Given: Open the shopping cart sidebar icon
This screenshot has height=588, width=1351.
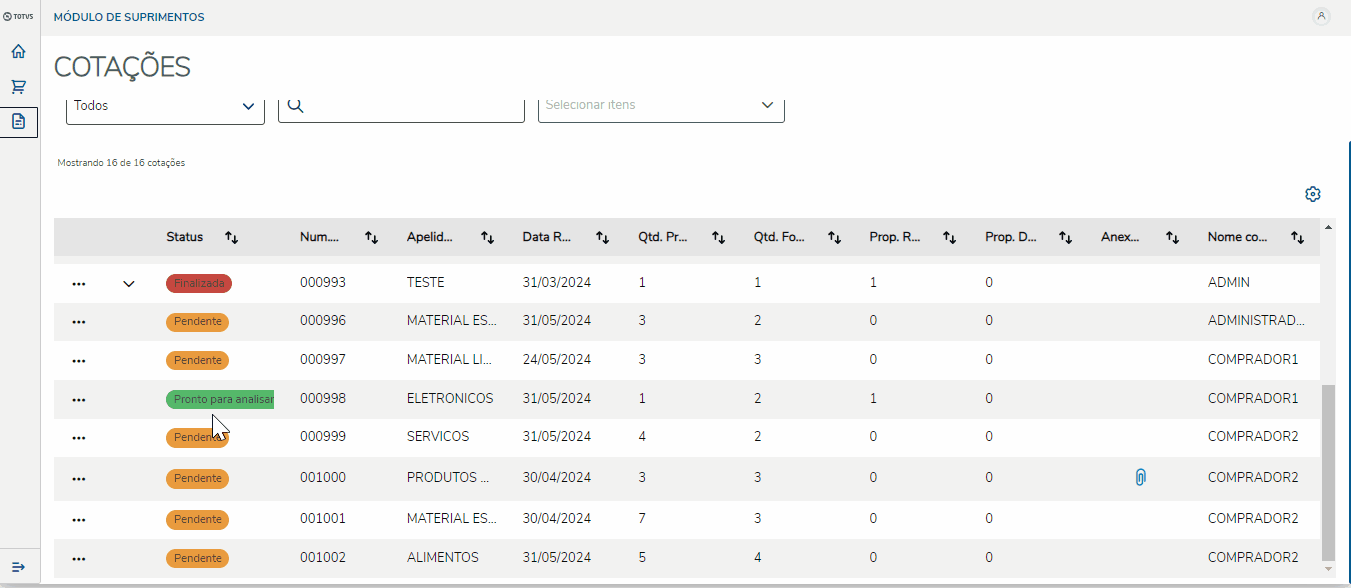Looking at the screenshot, I should point(18,87).
